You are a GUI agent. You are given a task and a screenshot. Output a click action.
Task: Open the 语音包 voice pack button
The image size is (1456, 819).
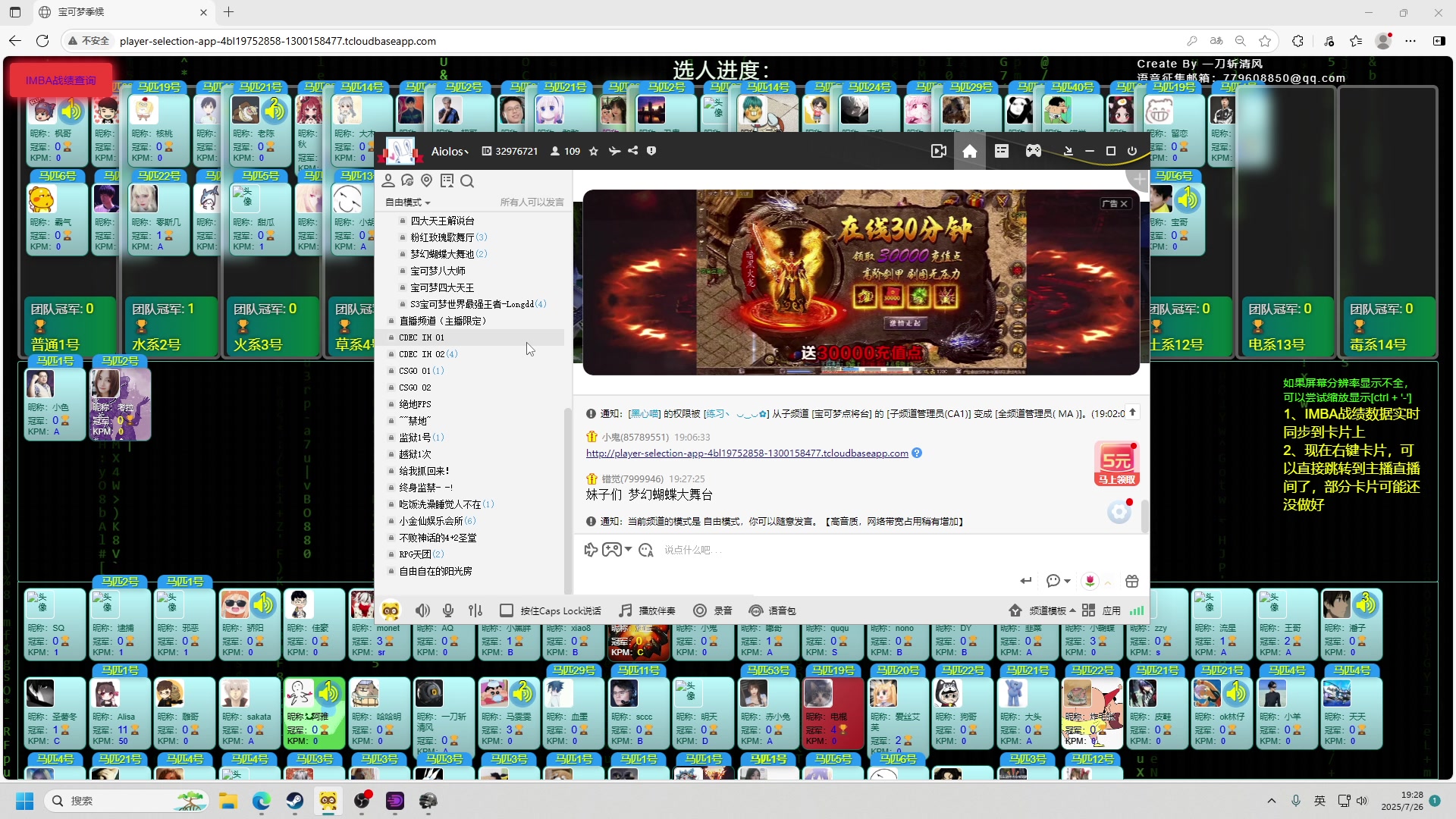(x=773, y=610)
